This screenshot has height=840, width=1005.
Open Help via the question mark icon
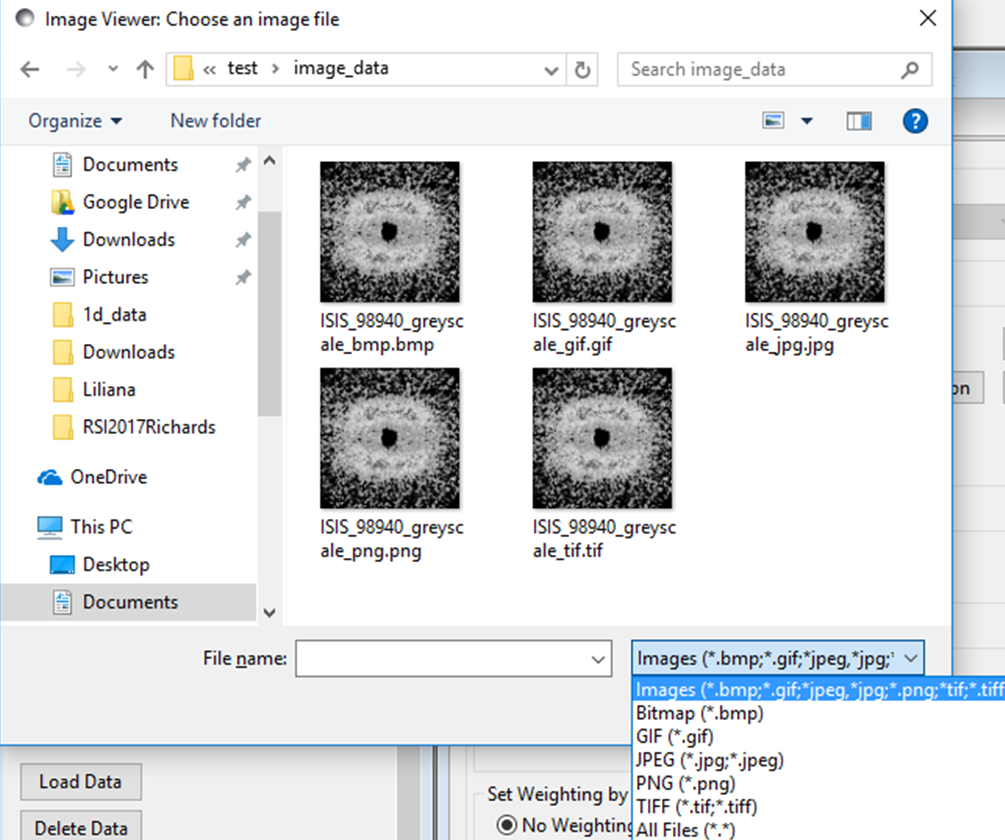(916, 120)
